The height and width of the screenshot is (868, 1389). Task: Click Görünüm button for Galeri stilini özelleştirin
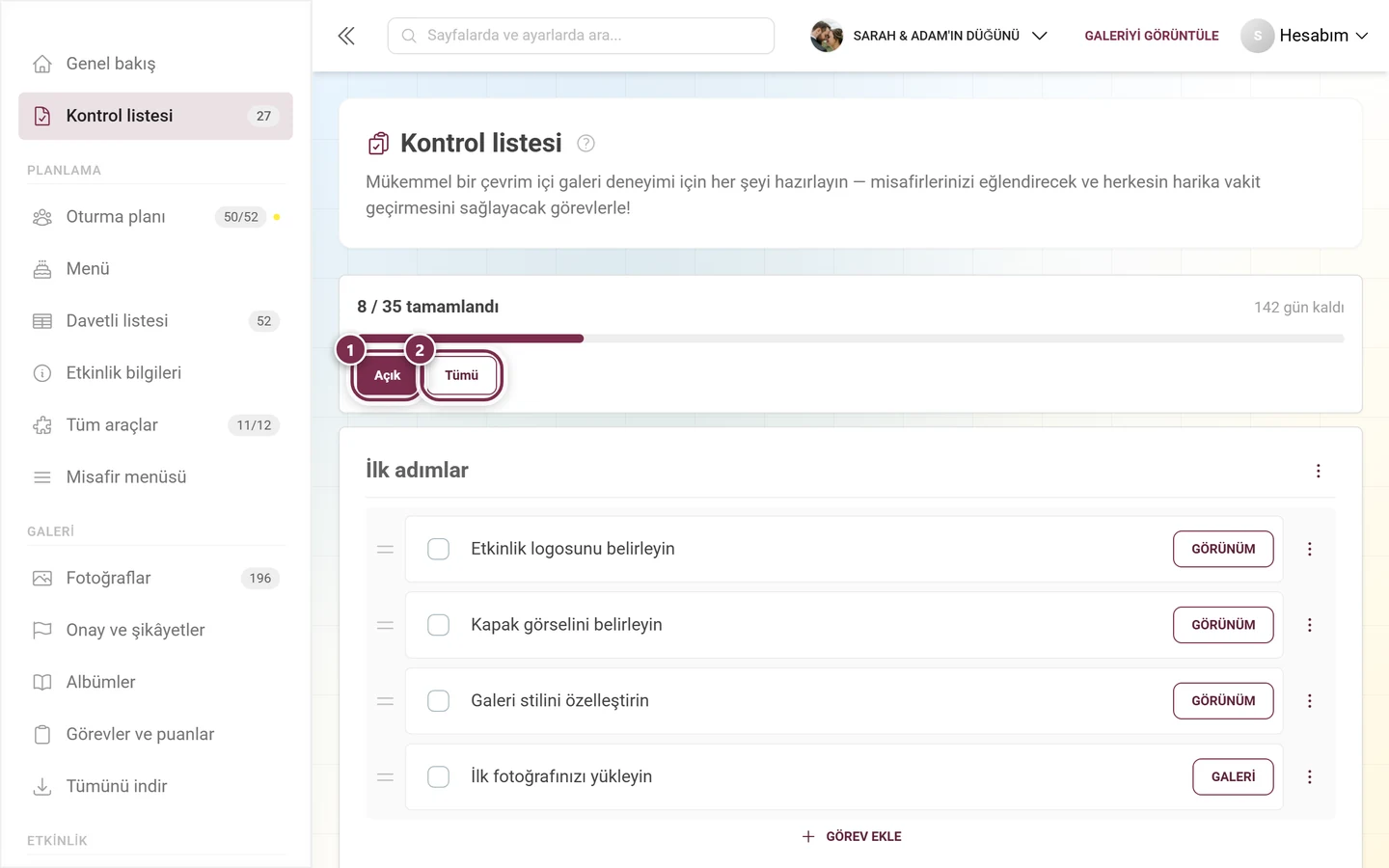click(1223, 701)
